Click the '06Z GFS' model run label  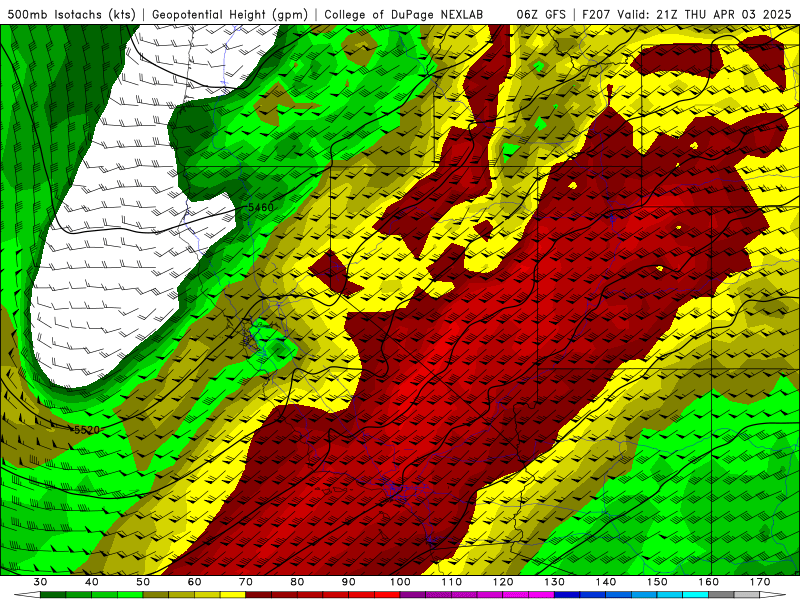(x=541, y=14)
